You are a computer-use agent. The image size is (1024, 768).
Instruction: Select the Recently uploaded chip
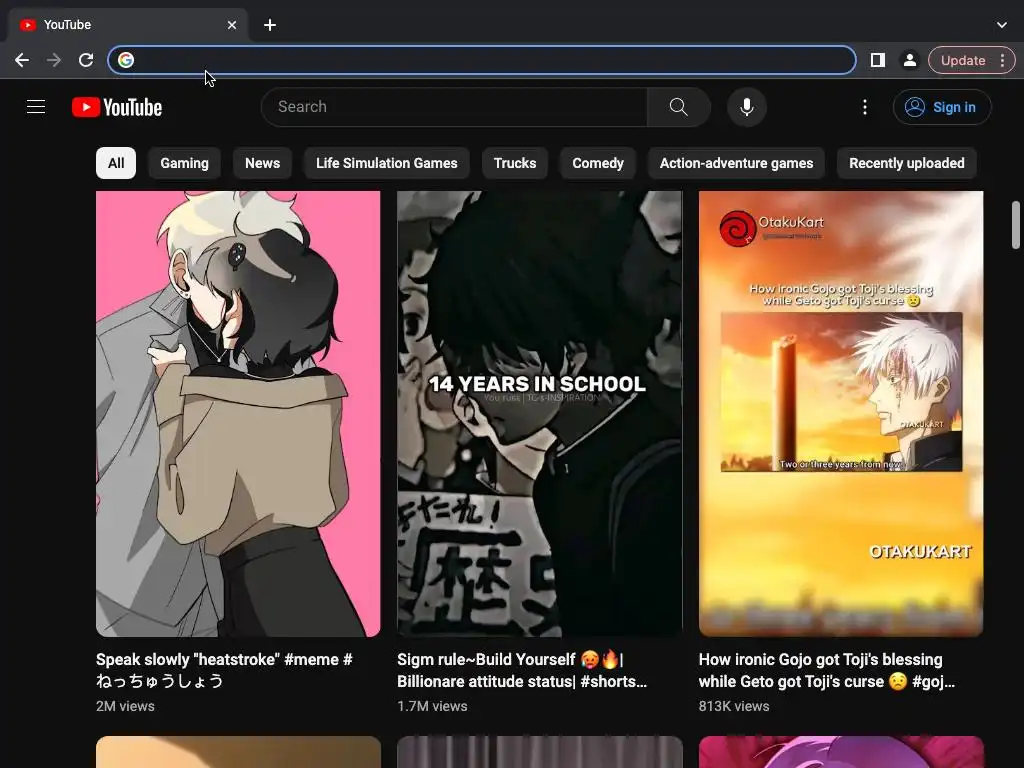click(x=906, y=163)
